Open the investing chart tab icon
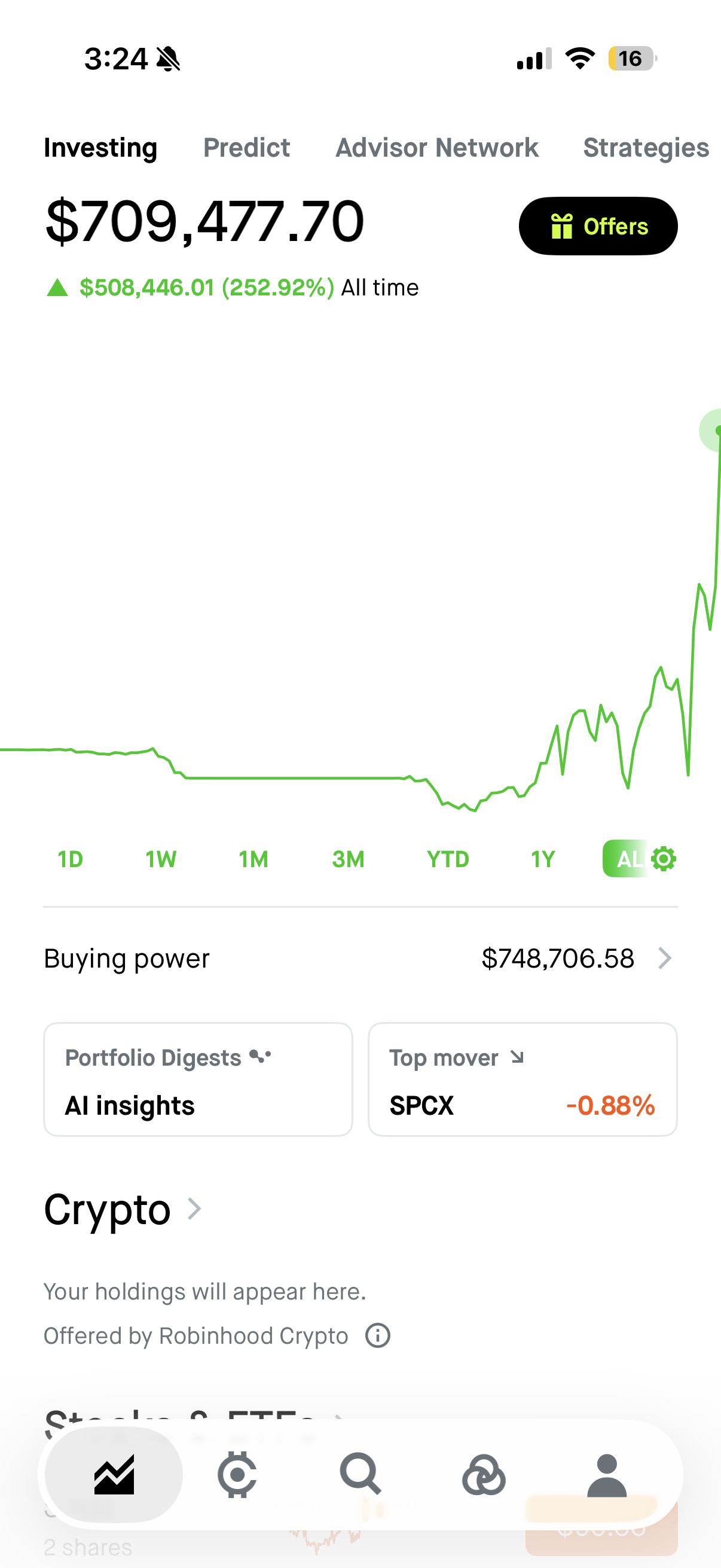721x1568 pixels. [x=114, y=1474]
